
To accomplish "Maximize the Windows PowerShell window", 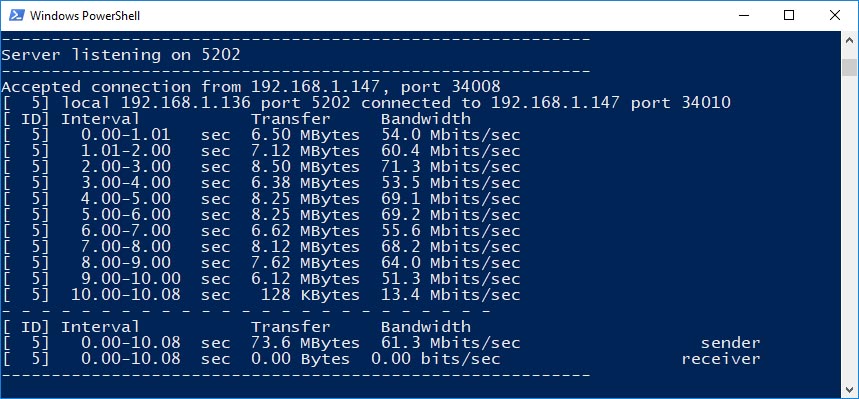I will pyautogui.click(x=789, y=15).
